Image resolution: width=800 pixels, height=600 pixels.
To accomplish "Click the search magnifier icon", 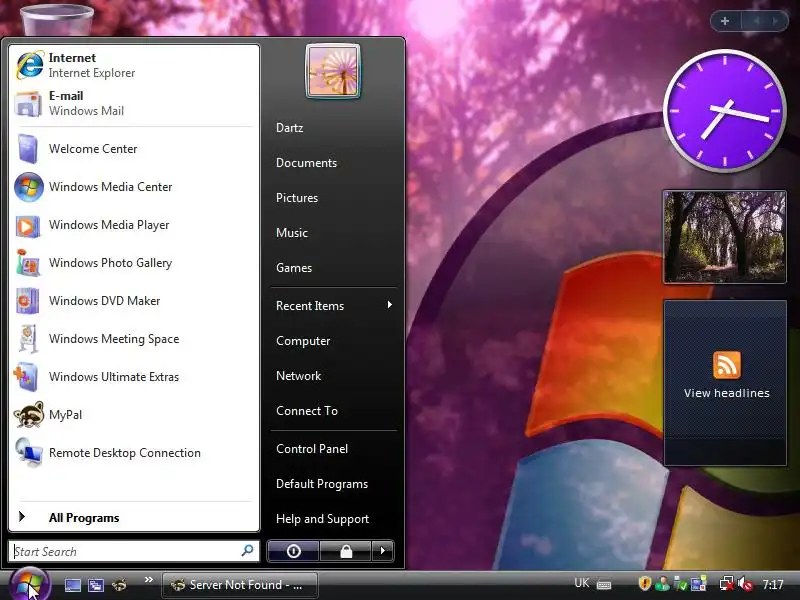I will point(247,551).
